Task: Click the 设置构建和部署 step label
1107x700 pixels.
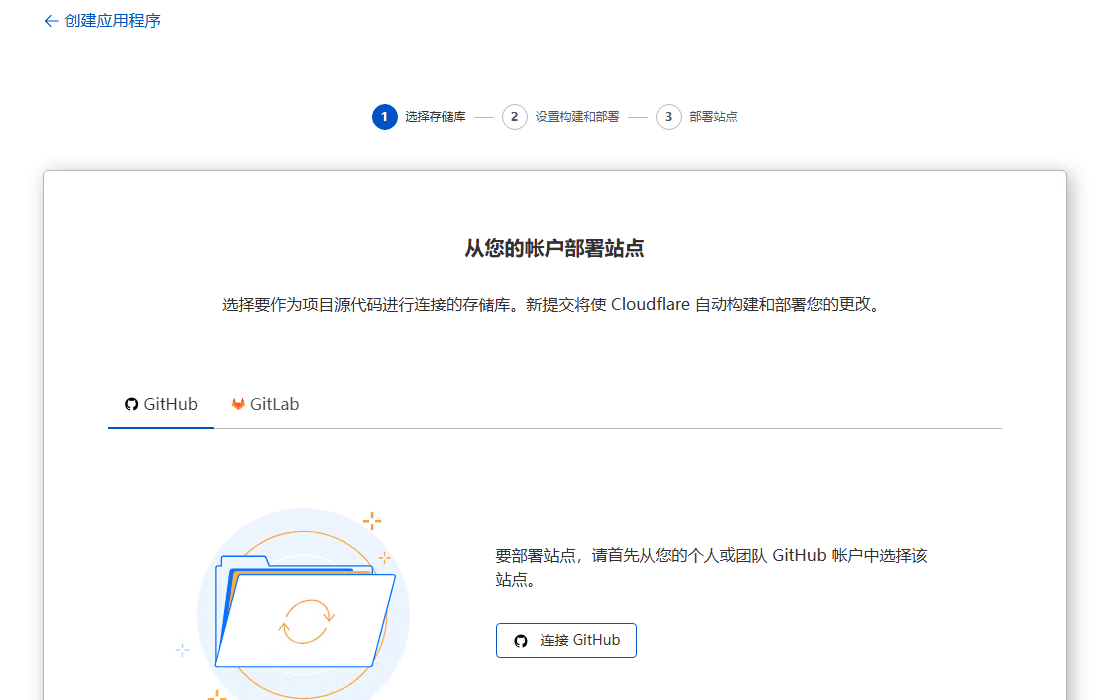Action: click(577, 117)
